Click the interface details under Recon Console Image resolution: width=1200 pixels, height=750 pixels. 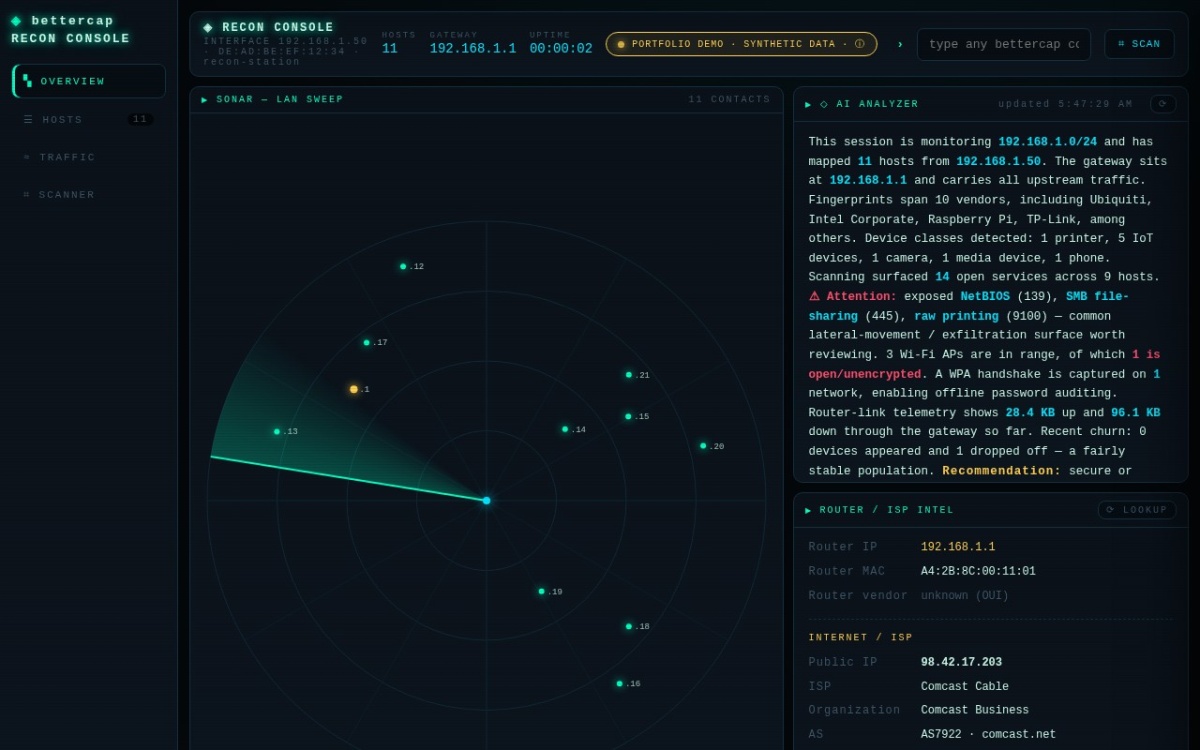pyautogui.click(x=286, y=52)
